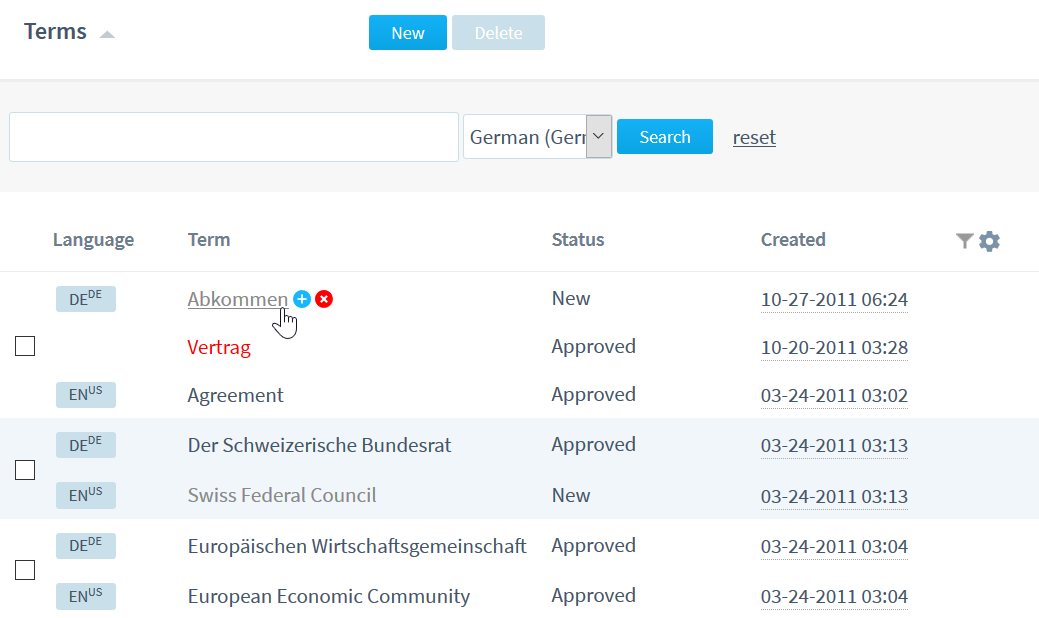This screenshot has width=1039, height=618.
Task: Click the created date 03-24-2011 03:02
Action: point(834,395)
